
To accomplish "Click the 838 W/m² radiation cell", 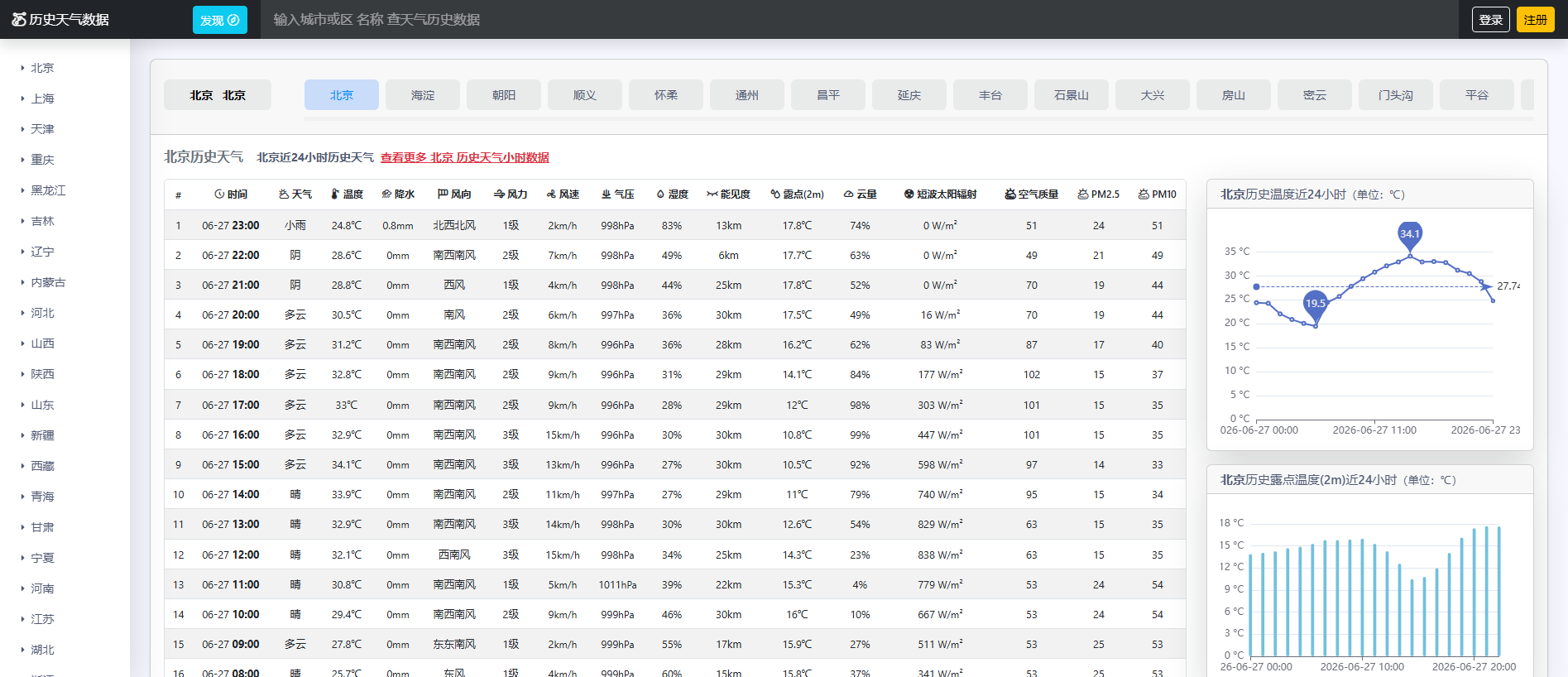I will (940, 555).
